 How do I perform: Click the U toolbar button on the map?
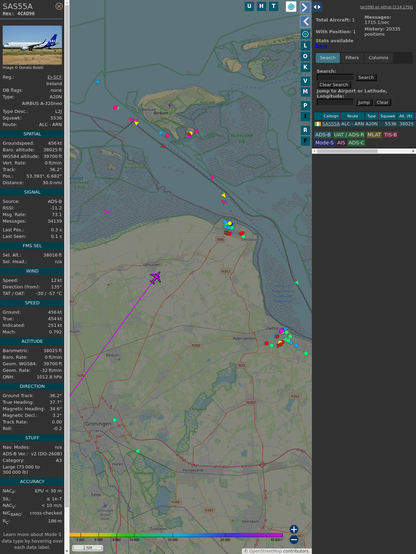(x=249, y=6)
